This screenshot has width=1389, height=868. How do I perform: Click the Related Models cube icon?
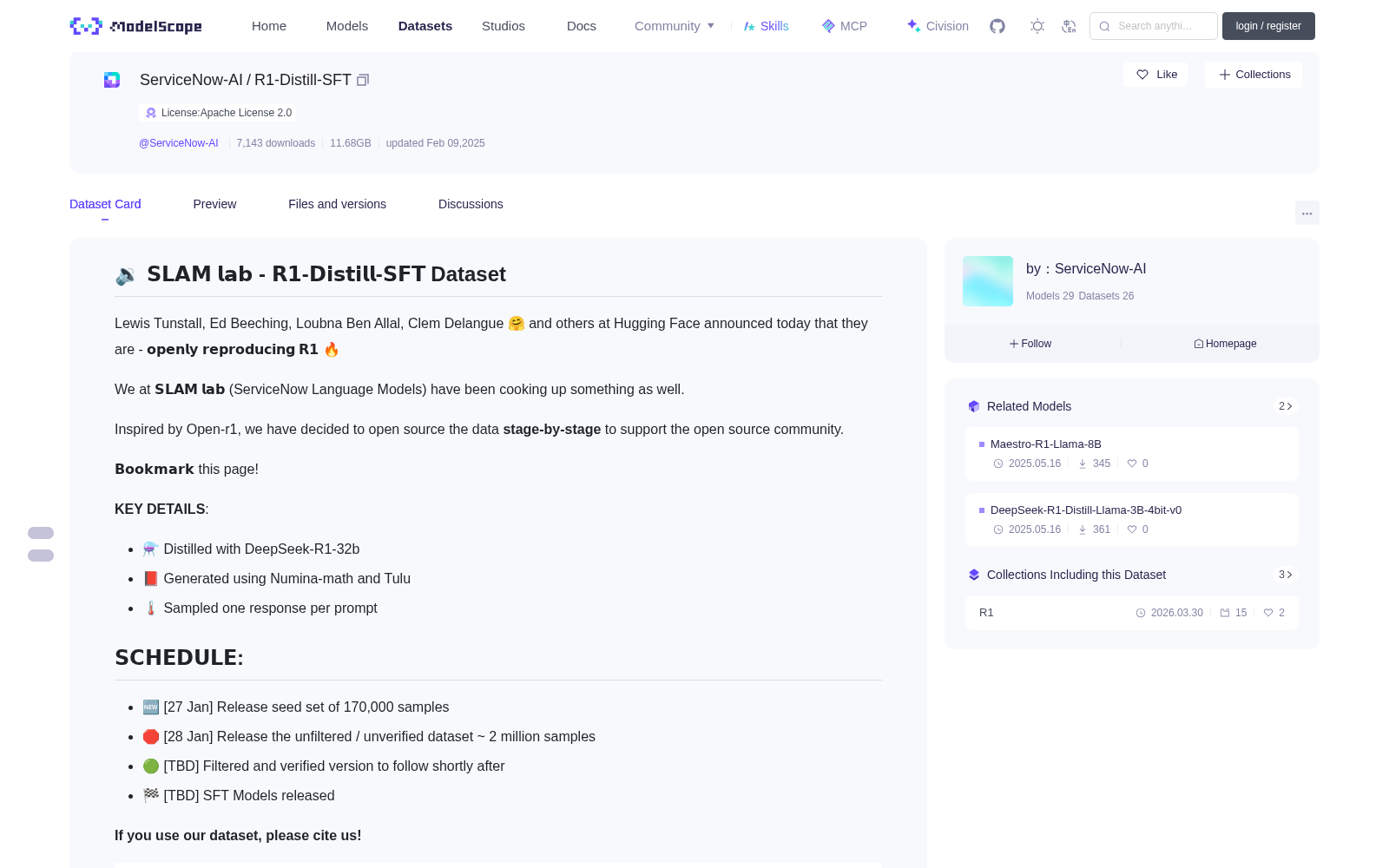click(x=974, y=406)
